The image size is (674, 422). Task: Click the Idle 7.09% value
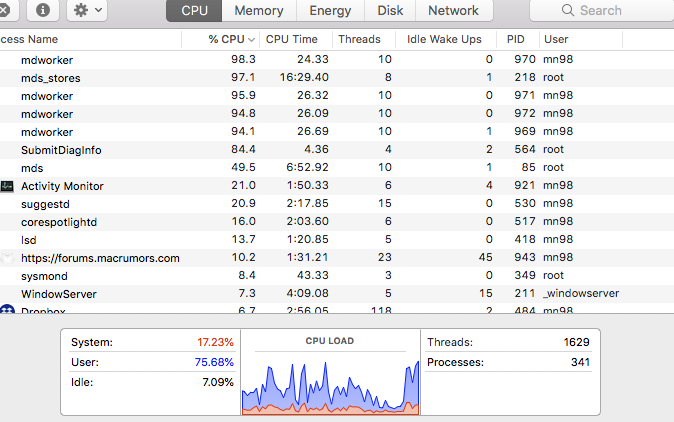tap(218, 382)
